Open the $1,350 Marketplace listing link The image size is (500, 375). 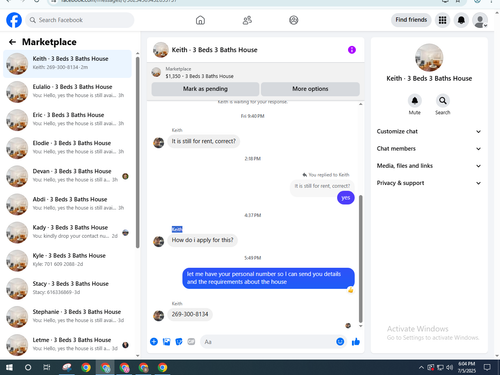tap(199, 76)
